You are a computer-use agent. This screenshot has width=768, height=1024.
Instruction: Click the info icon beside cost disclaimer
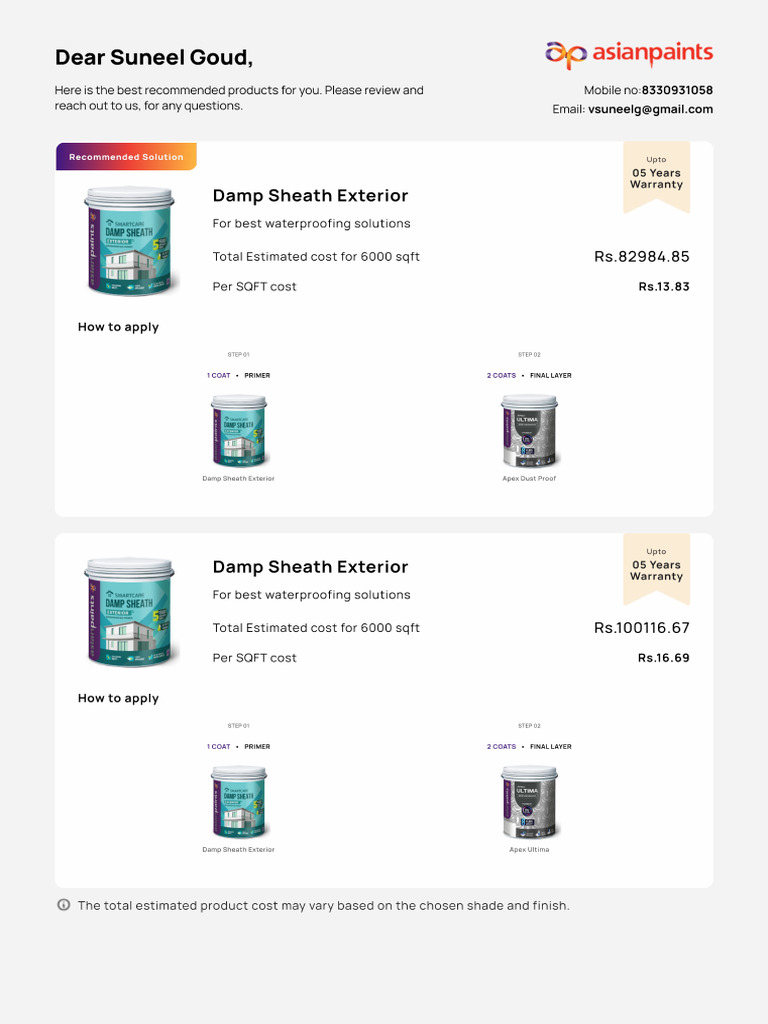pyautogui.click(x=64, y=905)
